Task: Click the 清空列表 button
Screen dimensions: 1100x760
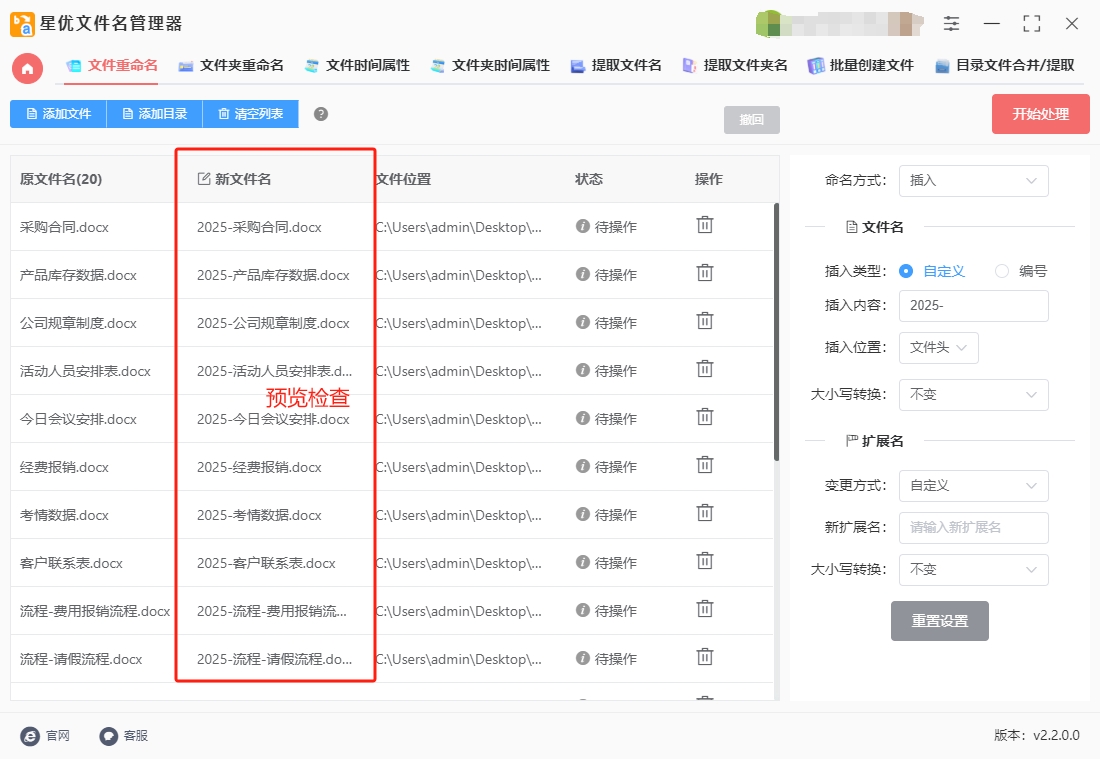Action: 250,114
